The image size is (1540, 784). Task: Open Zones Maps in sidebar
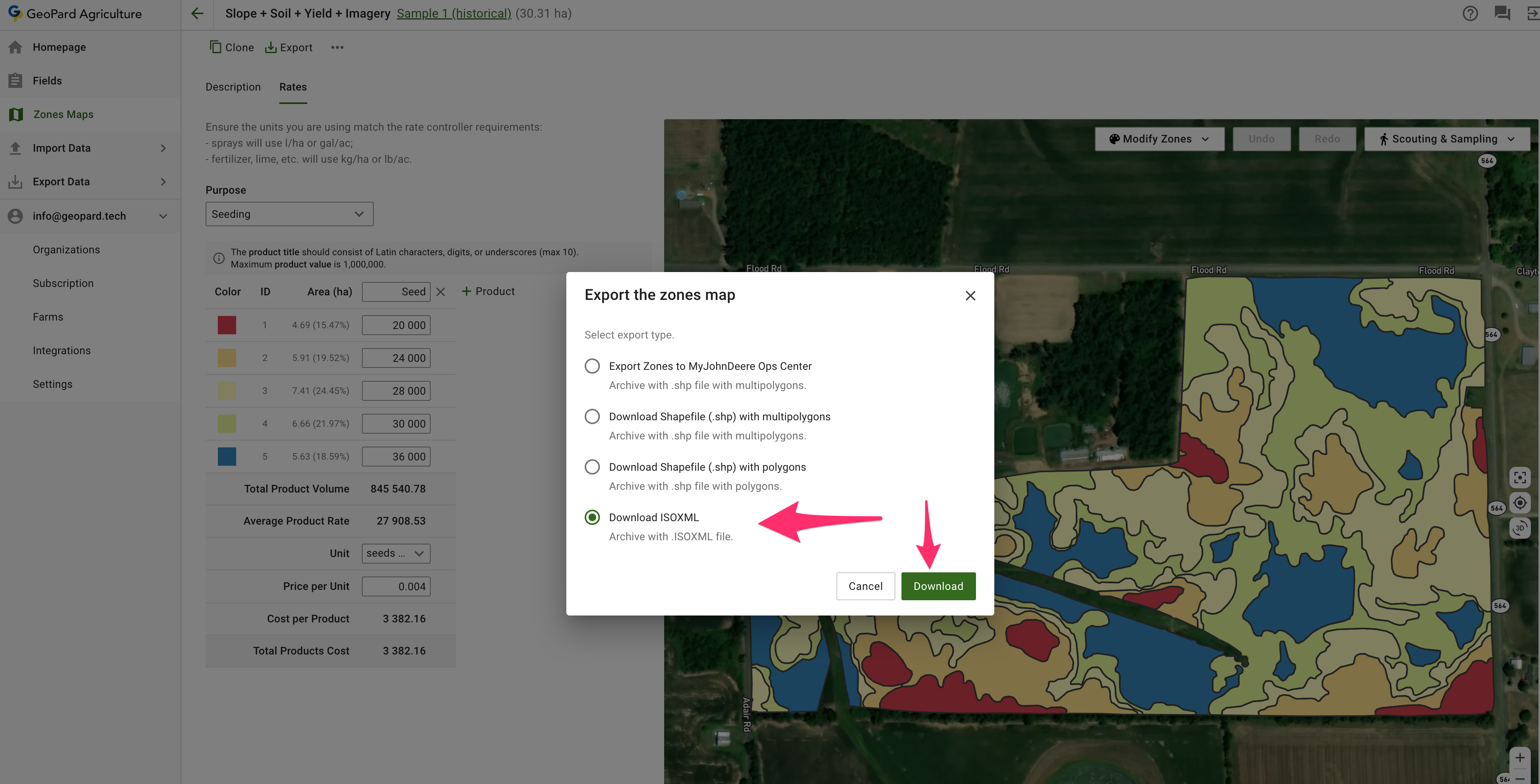[x=63, y=114]
